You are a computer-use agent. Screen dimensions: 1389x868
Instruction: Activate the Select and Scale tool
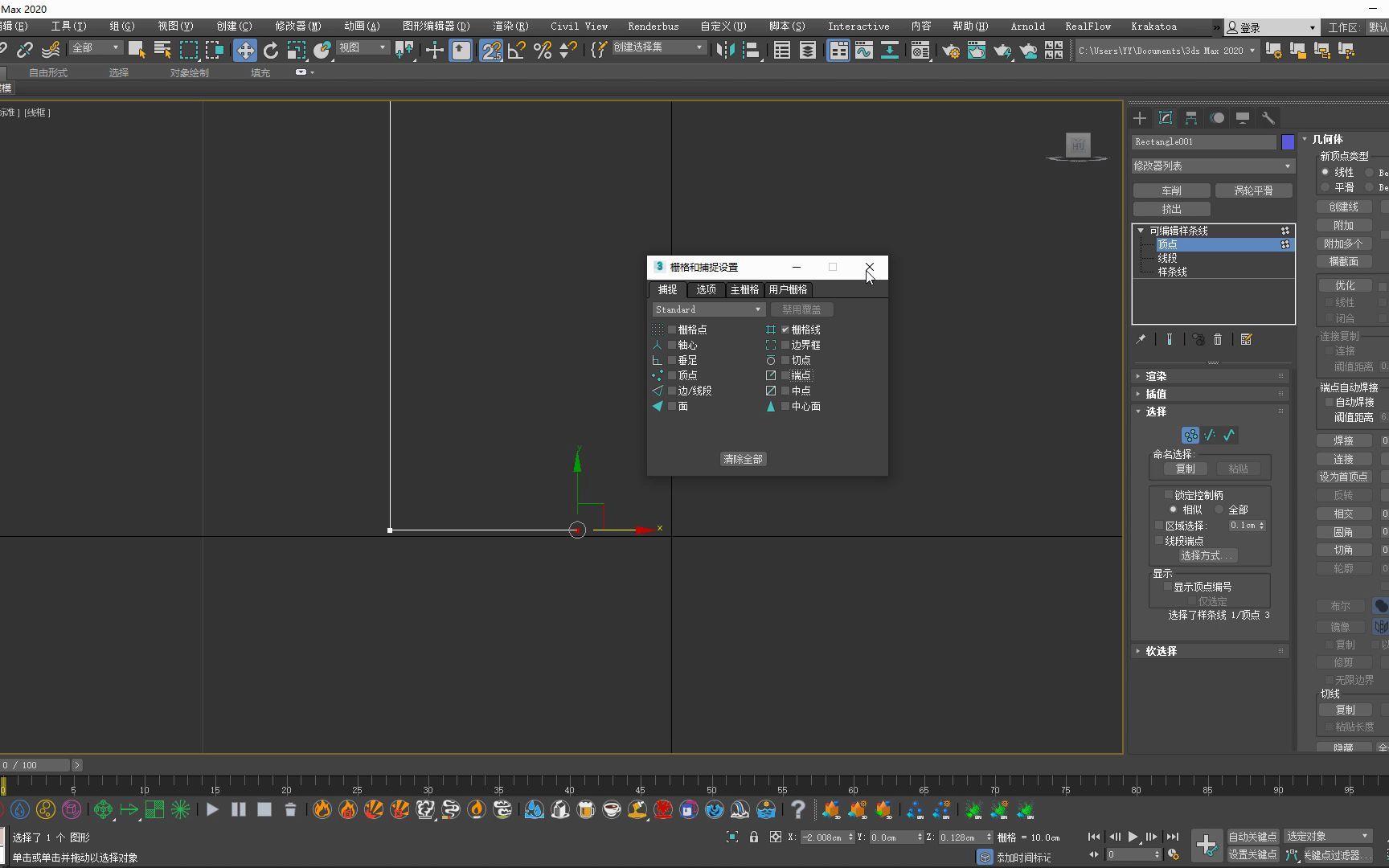297,50
